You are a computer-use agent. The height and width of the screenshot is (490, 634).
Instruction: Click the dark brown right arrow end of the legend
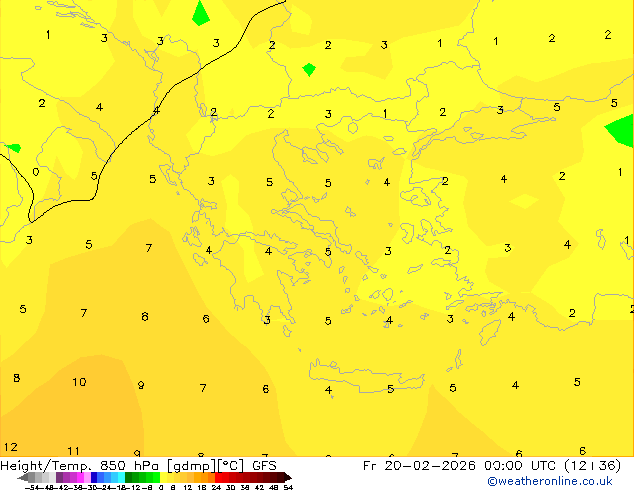click(288, 477)
